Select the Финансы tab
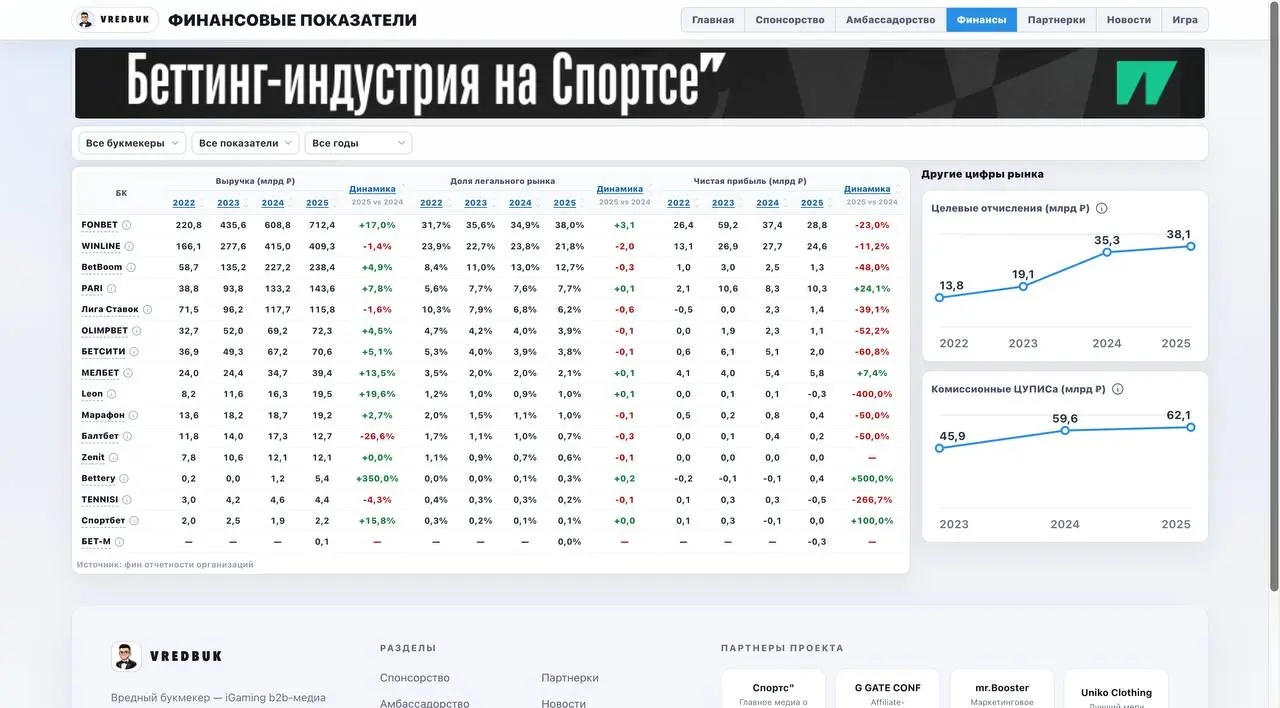Image resolution: width=1280 pixels, height=708 pixels. [x=982, y=20]
